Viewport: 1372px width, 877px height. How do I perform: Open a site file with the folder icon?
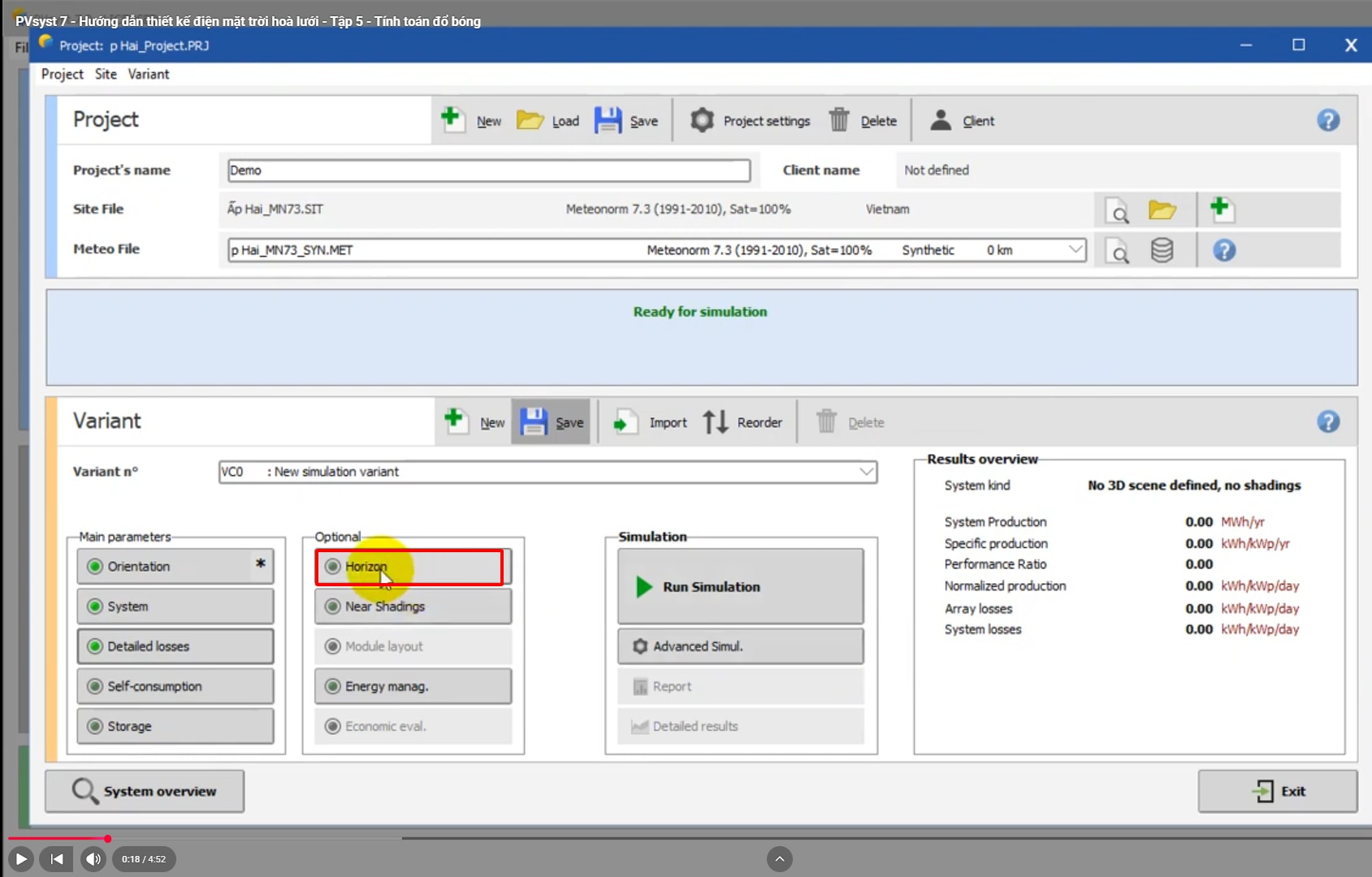tap(1162, 210)
